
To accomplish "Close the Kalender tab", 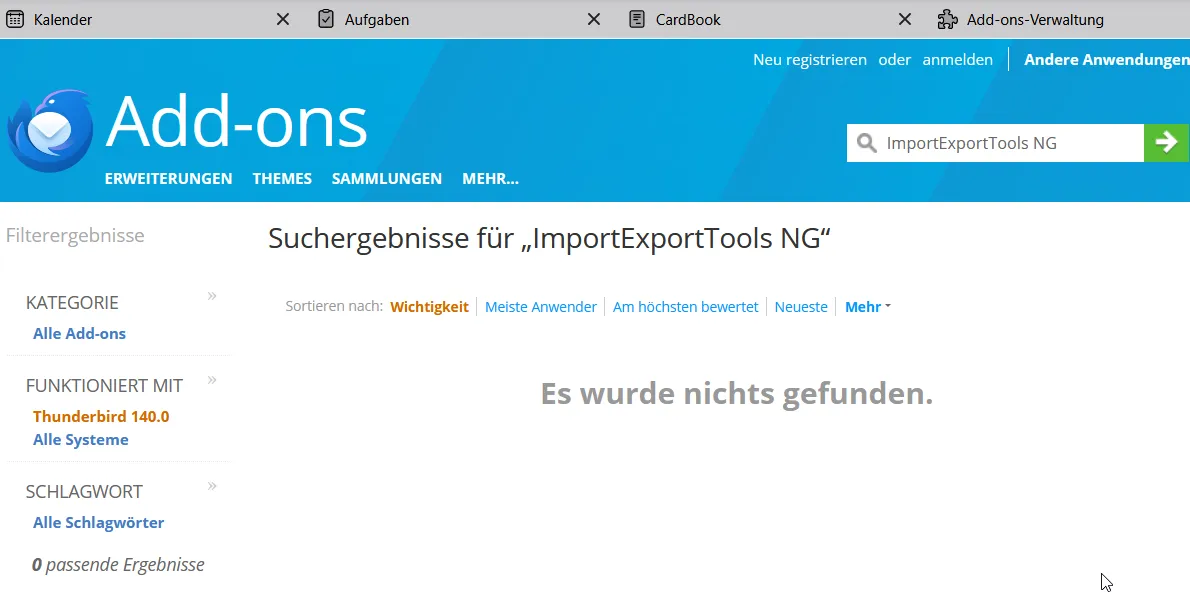I will 282,19.
